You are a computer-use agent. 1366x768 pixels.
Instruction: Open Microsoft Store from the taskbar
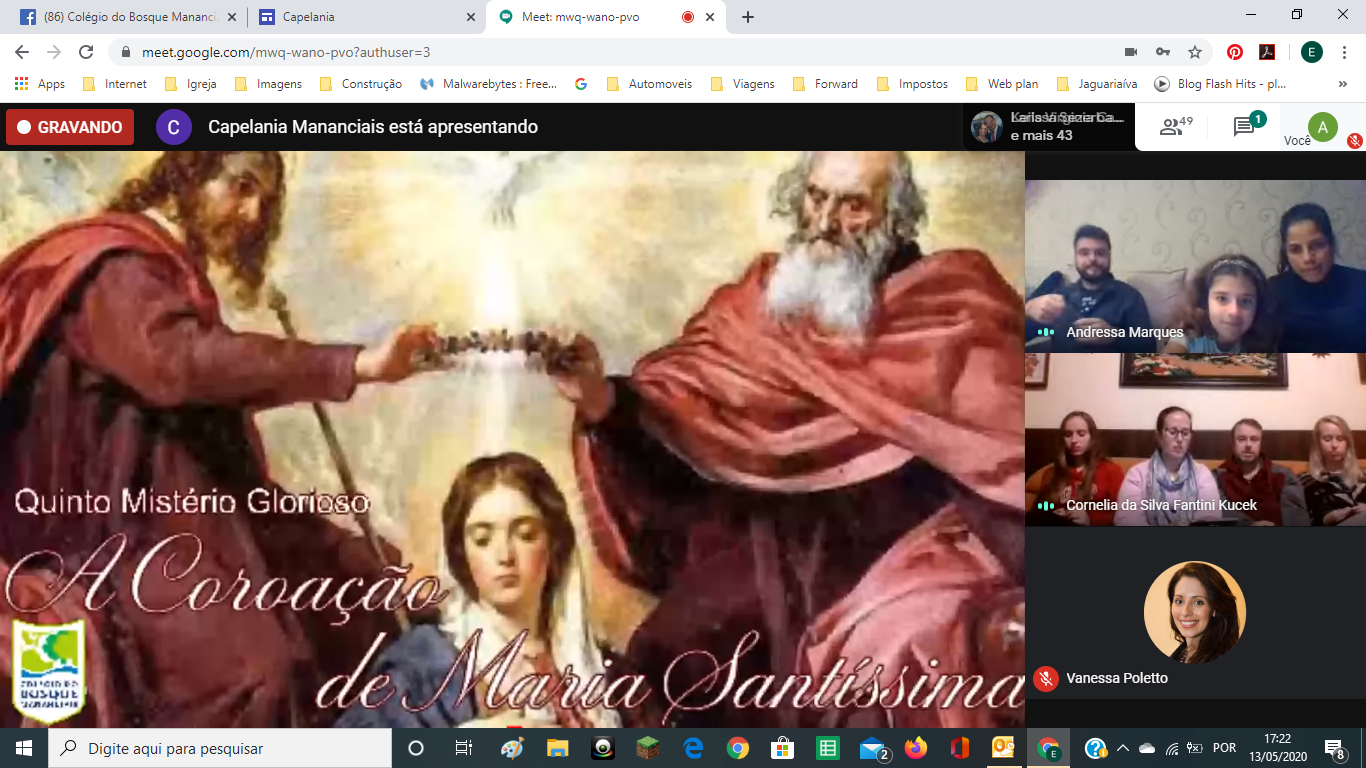coord(782,748)
